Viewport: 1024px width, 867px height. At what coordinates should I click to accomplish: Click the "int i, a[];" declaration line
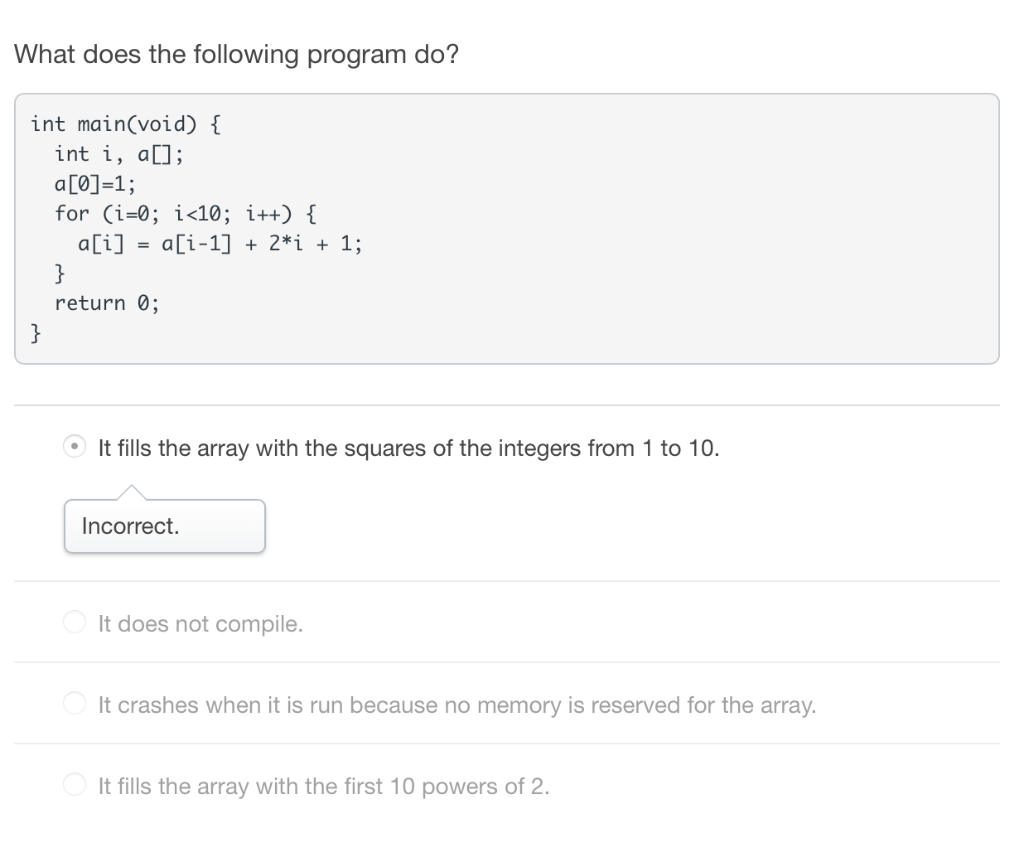119,154
